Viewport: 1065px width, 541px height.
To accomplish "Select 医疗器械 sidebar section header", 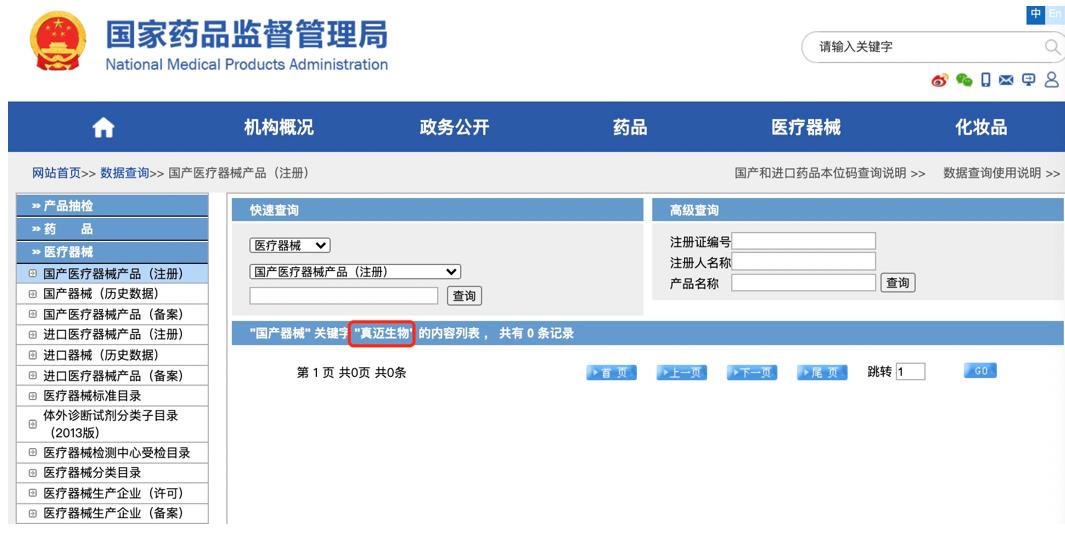I will [112, 252].
